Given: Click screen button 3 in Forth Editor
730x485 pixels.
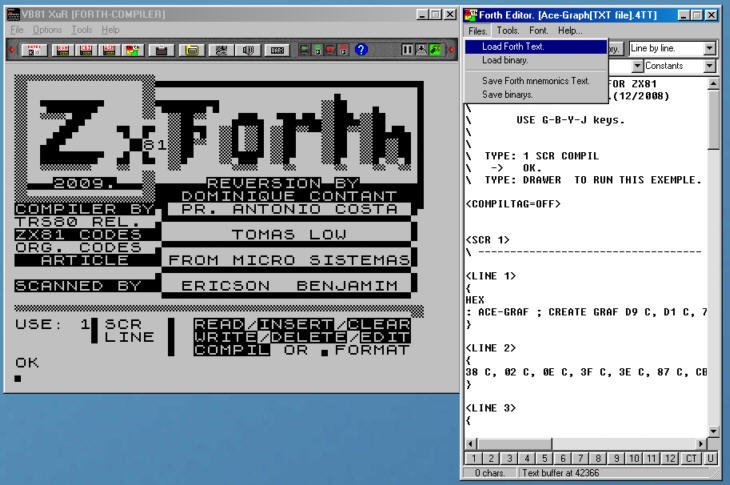Looking at the screenshot, I should (x=509, y=458).
